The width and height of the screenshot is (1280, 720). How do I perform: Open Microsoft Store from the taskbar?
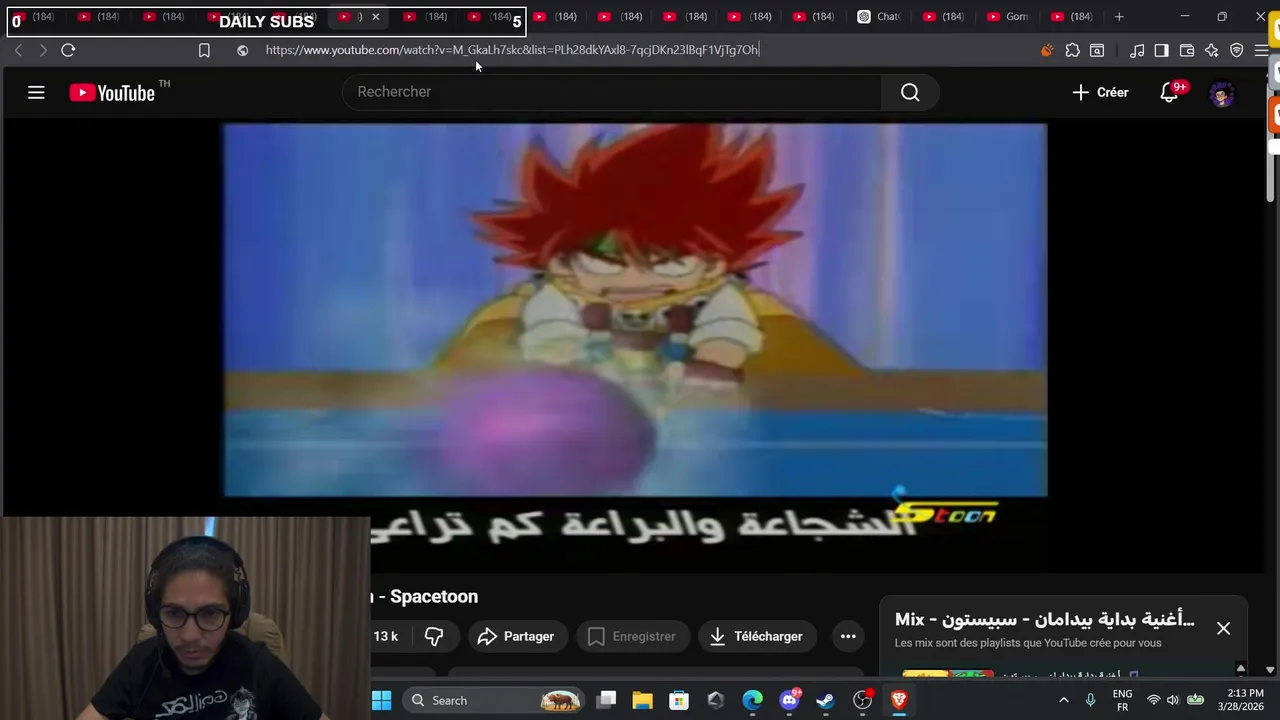(679, 700)
